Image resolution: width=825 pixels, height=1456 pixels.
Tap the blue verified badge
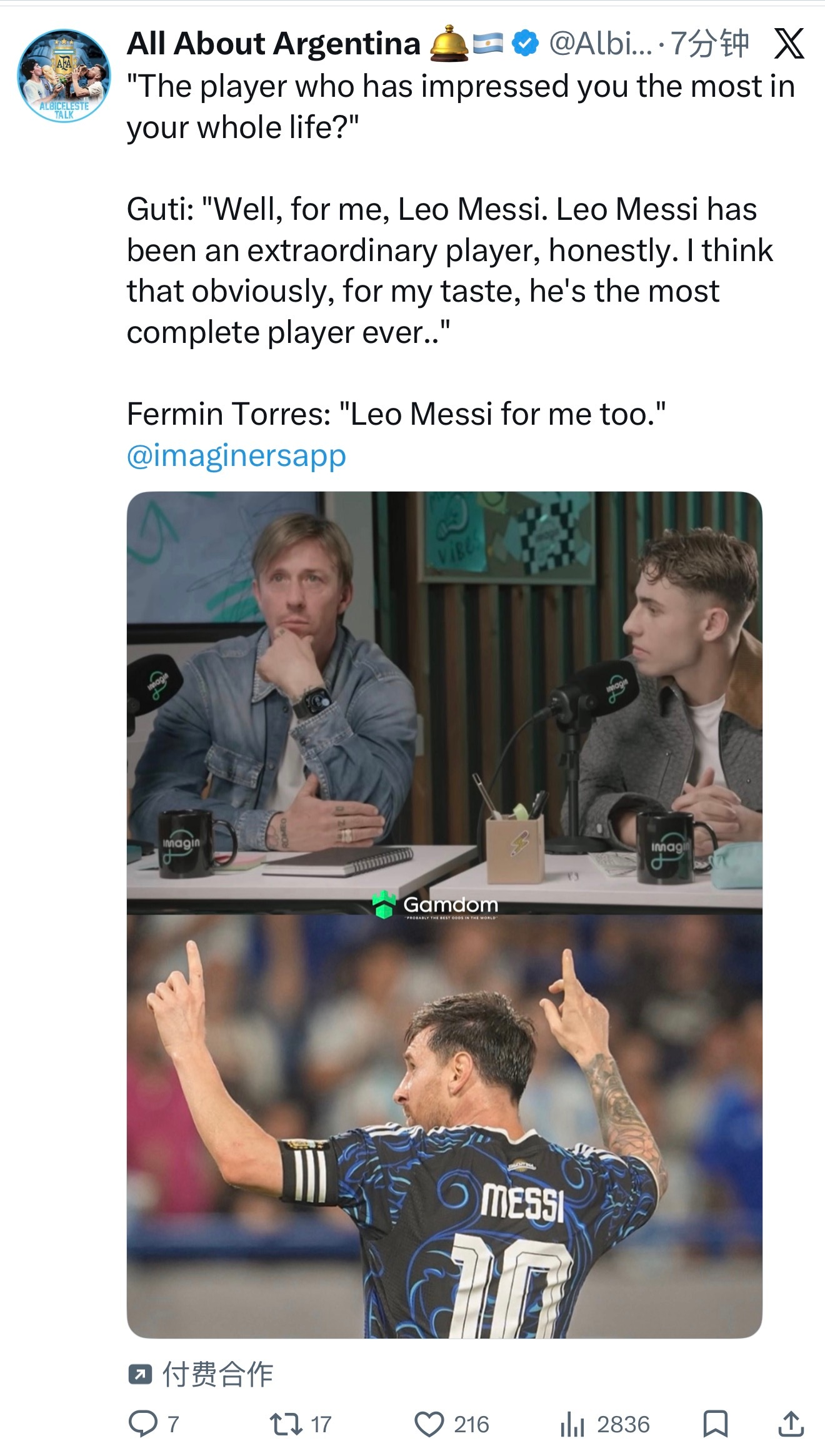tap(526, 44)
